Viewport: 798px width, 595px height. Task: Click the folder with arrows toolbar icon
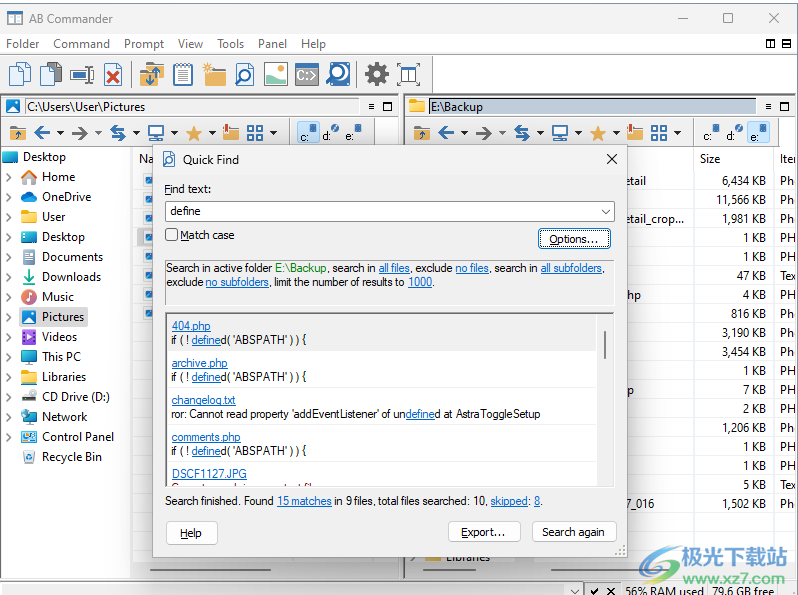click(151, 74)
